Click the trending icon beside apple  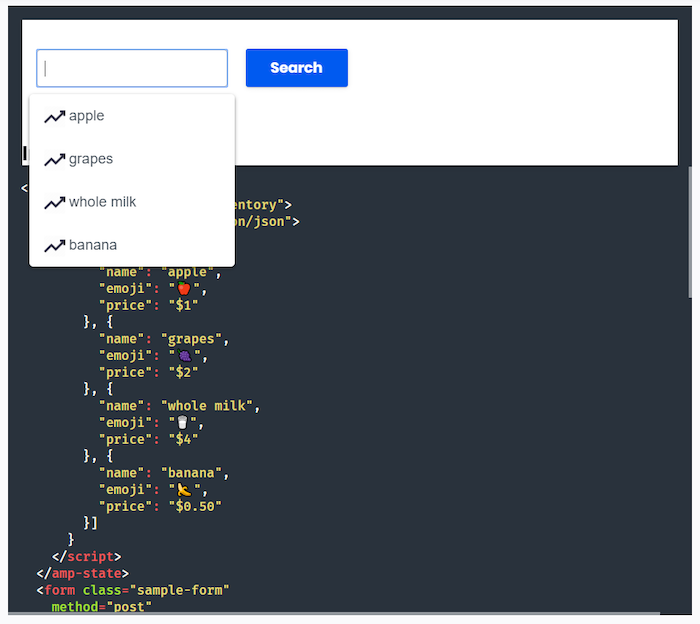54,117
